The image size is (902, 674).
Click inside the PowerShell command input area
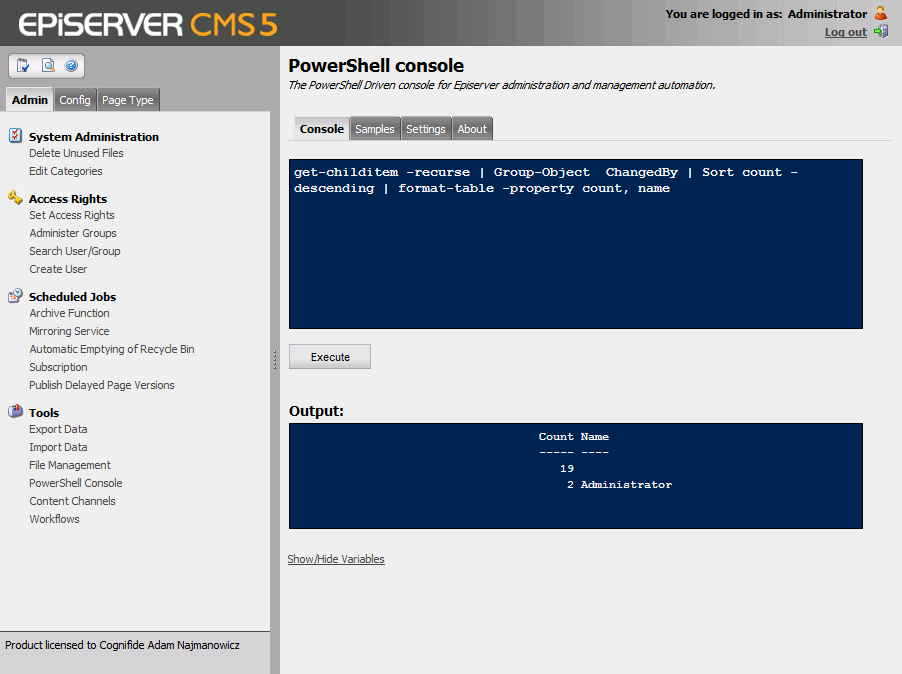coord(575,260)
